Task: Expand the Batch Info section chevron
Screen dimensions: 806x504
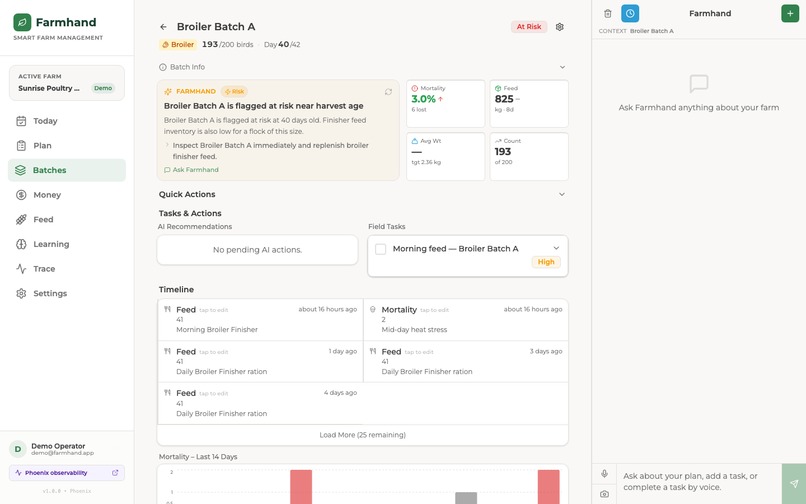Action: [562, 67]
